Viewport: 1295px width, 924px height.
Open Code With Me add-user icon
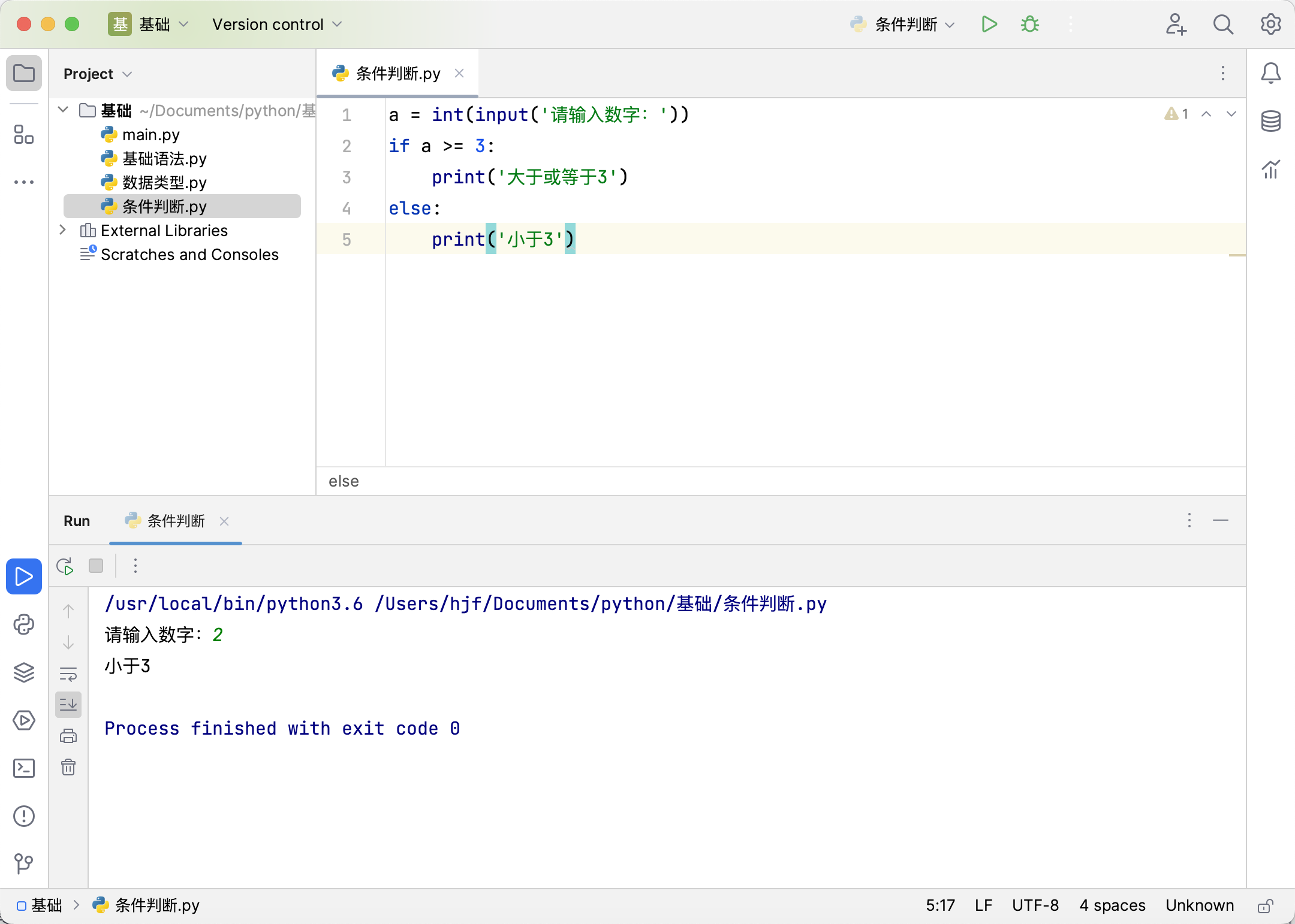point(1176,25)
